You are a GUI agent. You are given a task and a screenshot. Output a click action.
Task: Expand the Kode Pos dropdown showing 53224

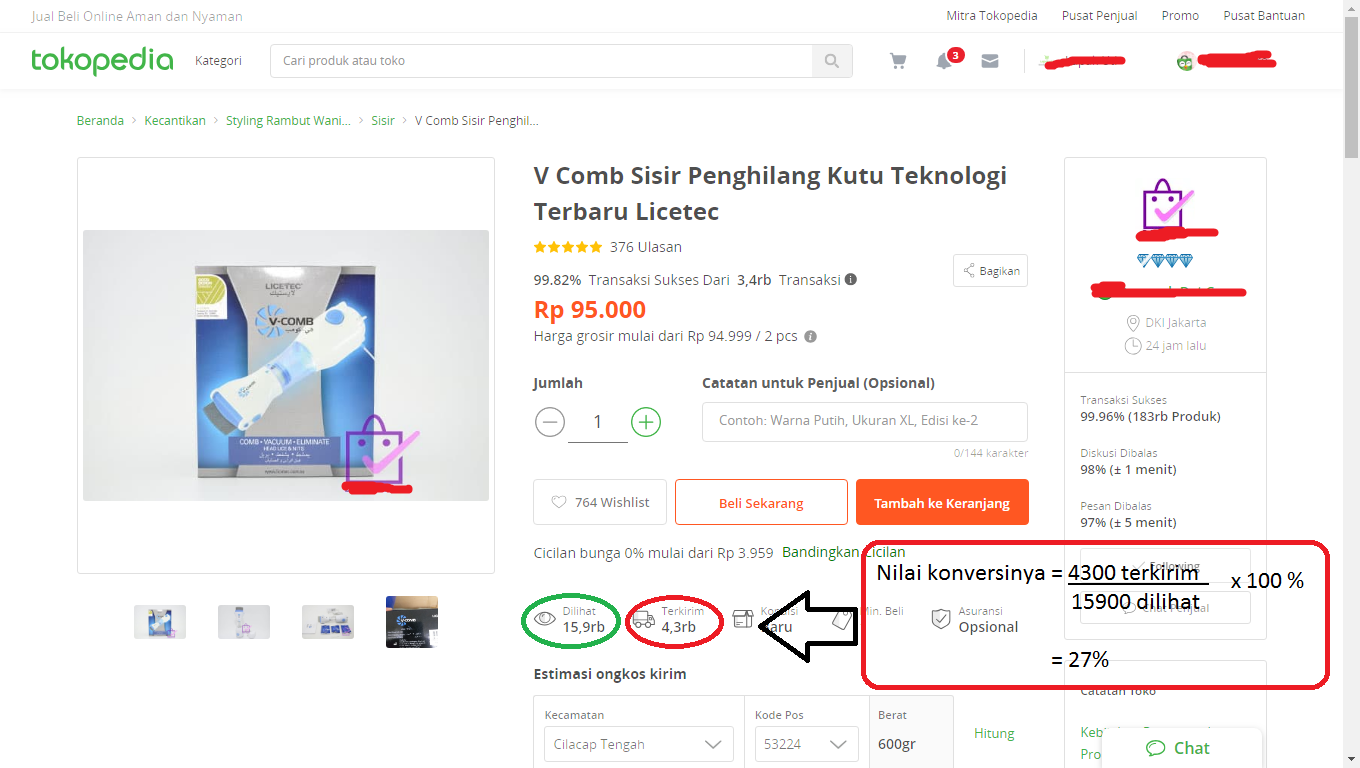pos(806,744)
